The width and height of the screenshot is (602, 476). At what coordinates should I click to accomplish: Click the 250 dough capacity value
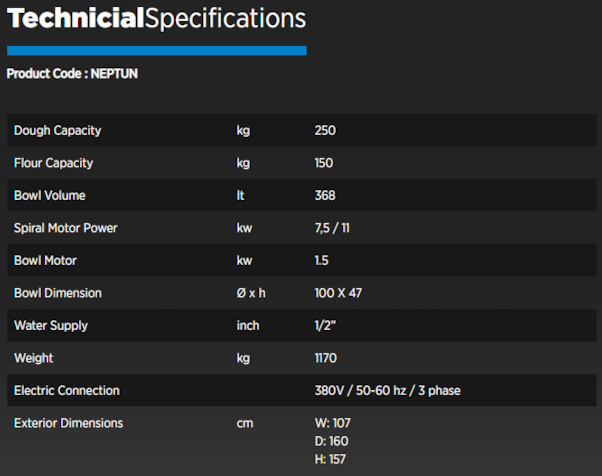tap(325, 131)
